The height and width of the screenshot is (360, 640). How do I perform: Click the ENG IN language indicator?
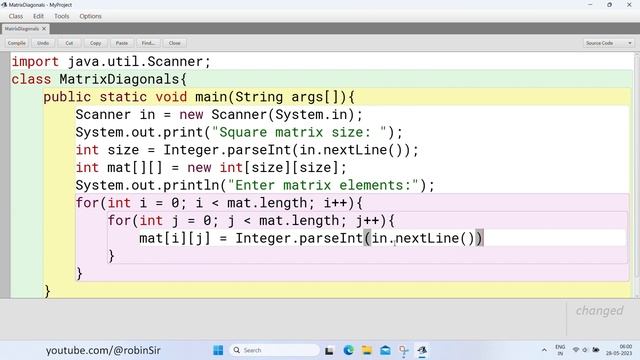(x=560, y=350)
